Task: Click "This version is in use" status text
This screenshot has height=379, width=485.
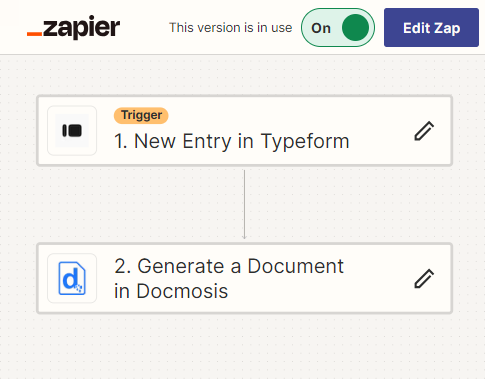Action: click(231, 28)
